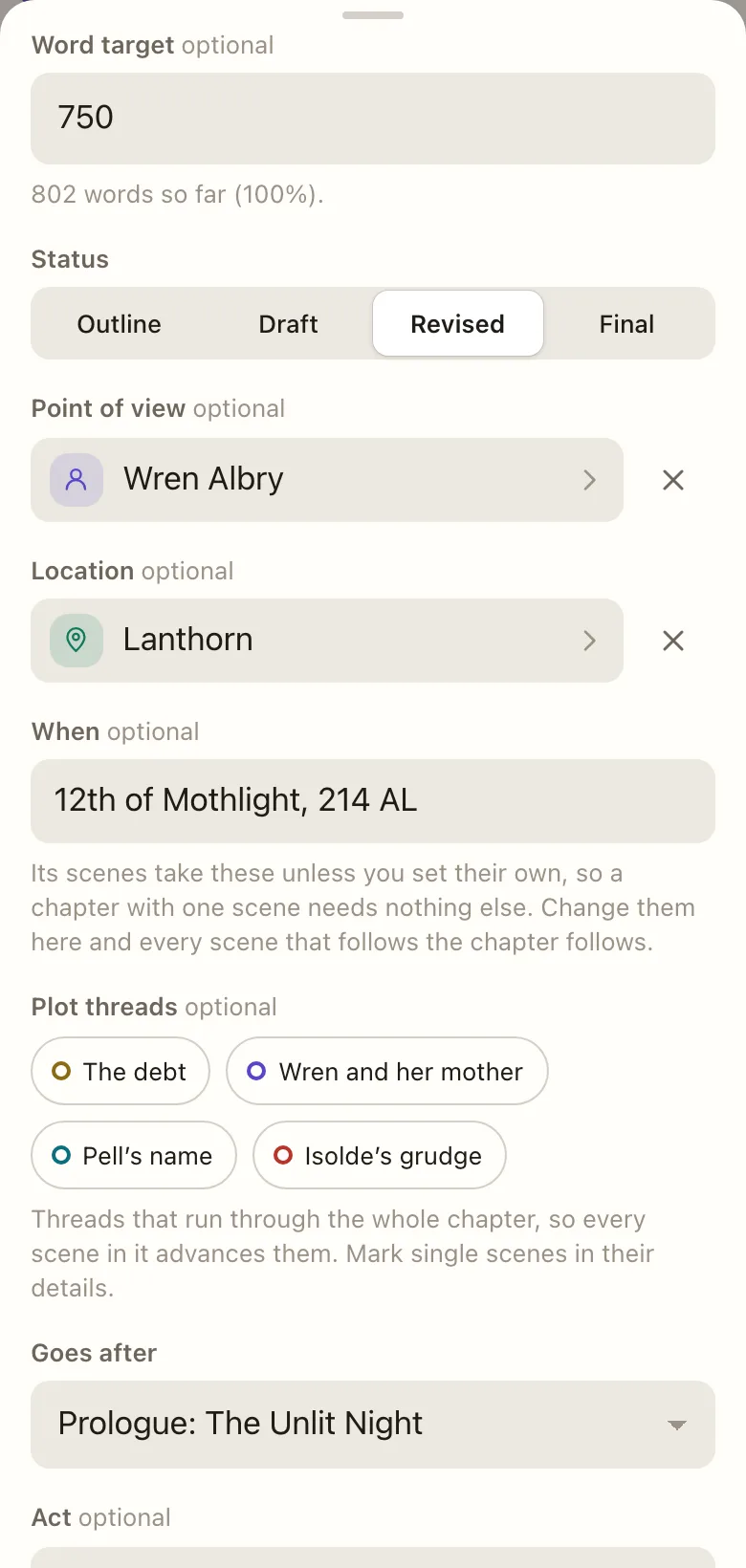Click the teal ring on Pell's name
The image size is (746, 1568).
(61, 1155)
